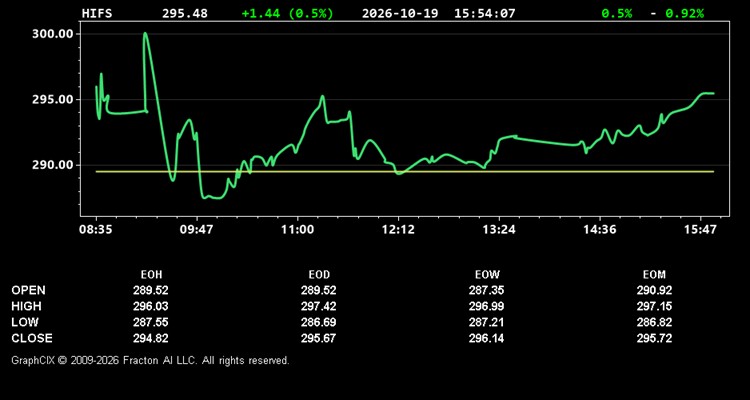Click the 295.00 y-axis label
This screenshot has height=400, width=750.
(52, 100)
